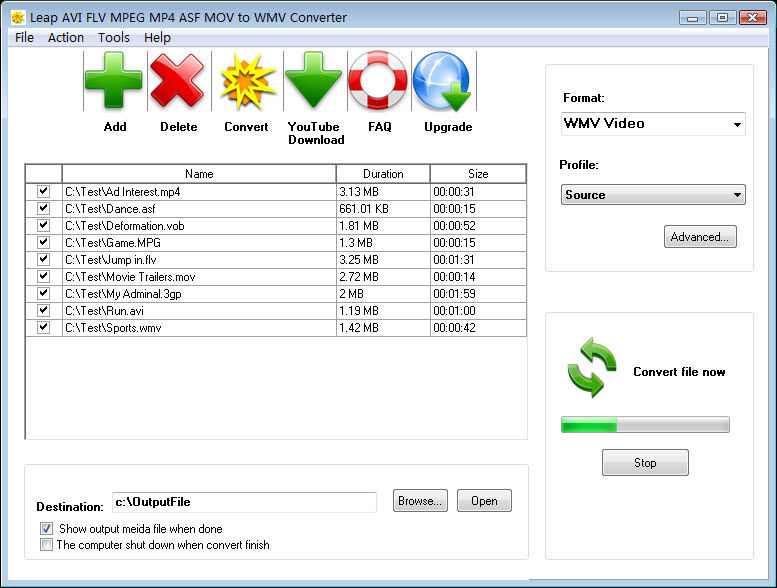Open the Action menu

tap(65, 38)
